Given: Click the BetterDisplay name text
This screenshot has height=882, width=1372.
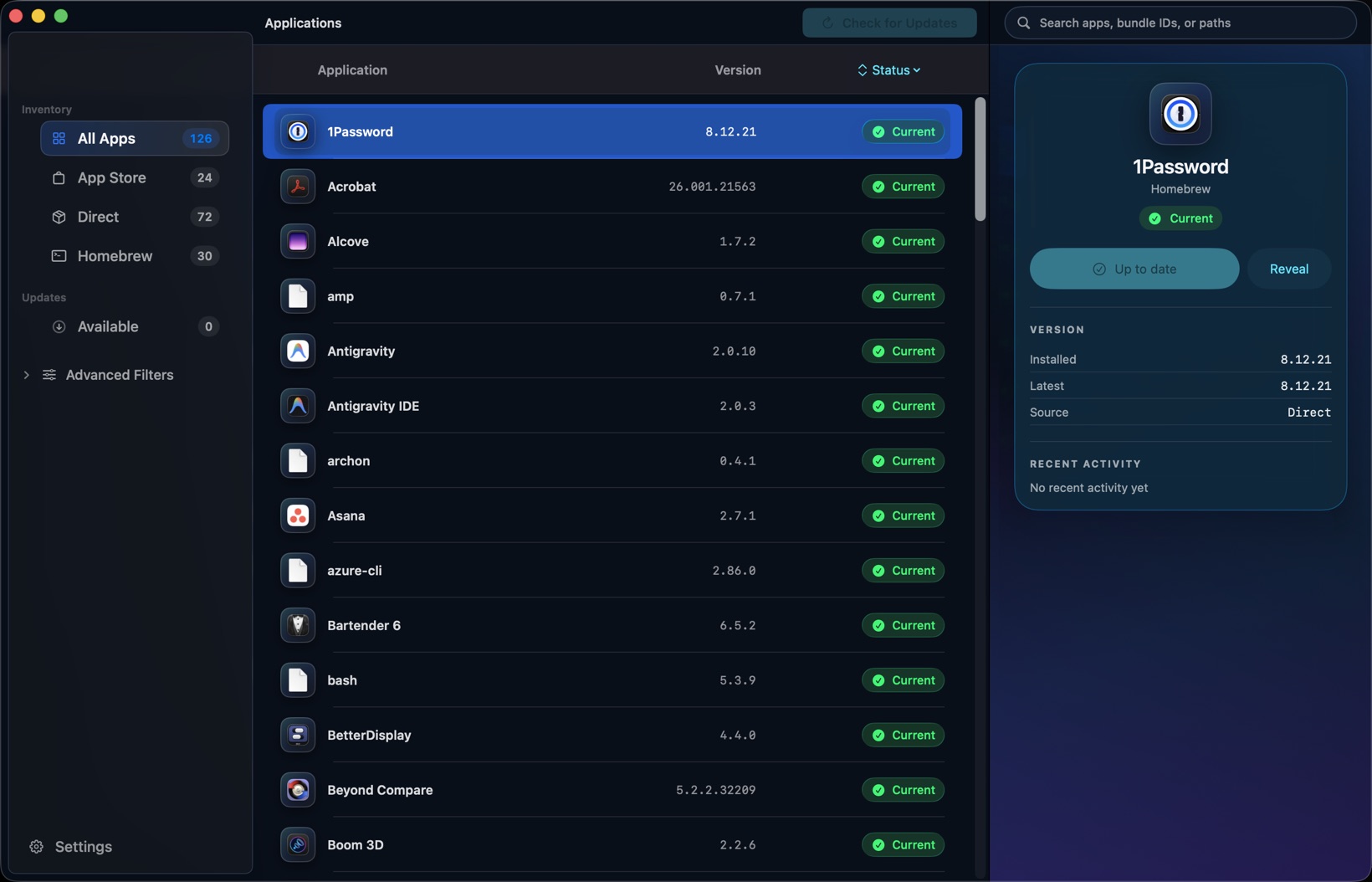Looking at the screenshot, I should coord(369,735).
